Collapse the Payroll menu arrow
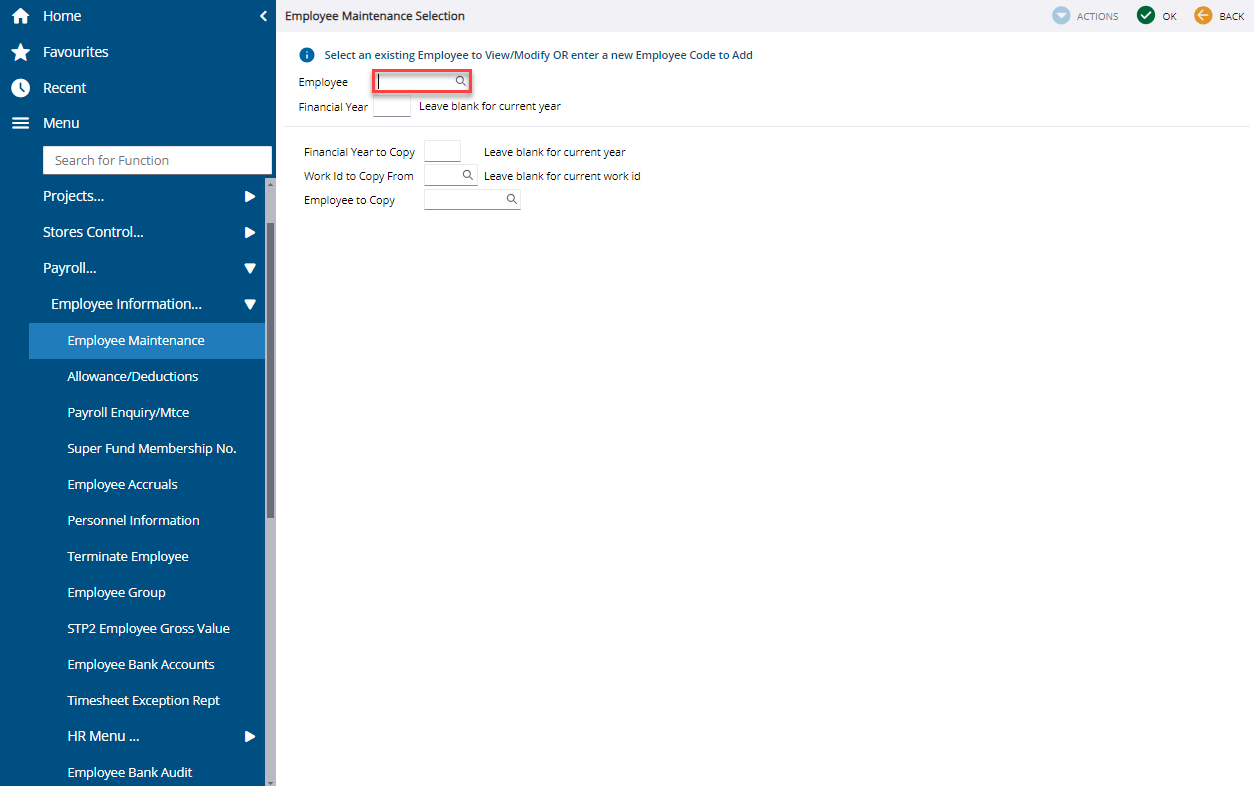This screenshot has height=786, width=1254. (250, 268)
